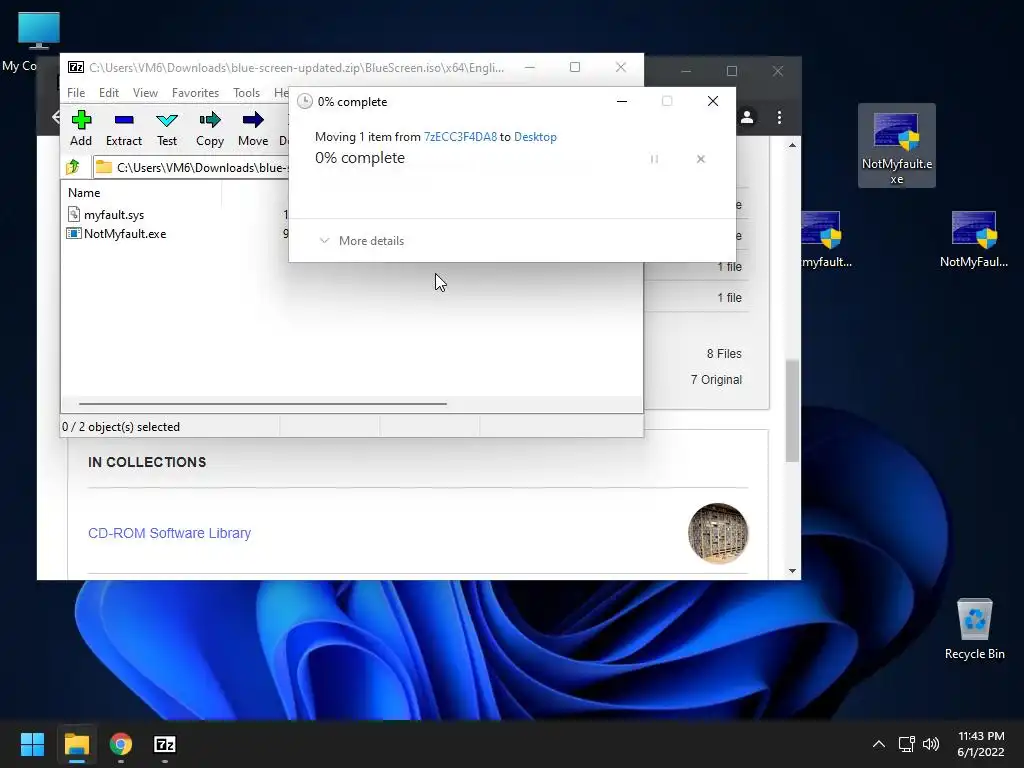Open the volume control in the tray
The height and width of the screenshot is (768, 1024).
[x=931, y=744]
